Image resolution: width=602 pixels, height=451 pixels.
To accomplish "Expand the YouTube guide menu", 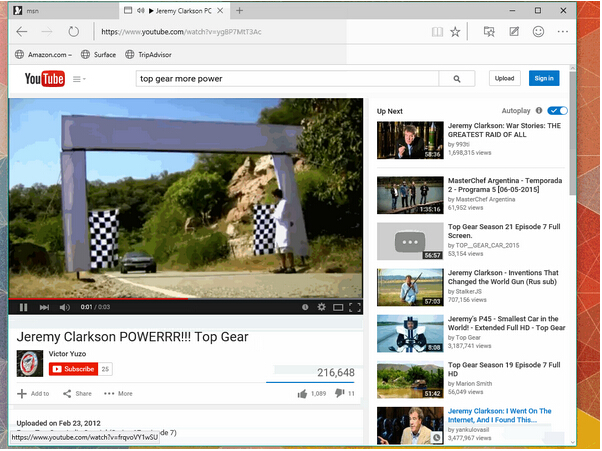I will [x=79, y=79].
